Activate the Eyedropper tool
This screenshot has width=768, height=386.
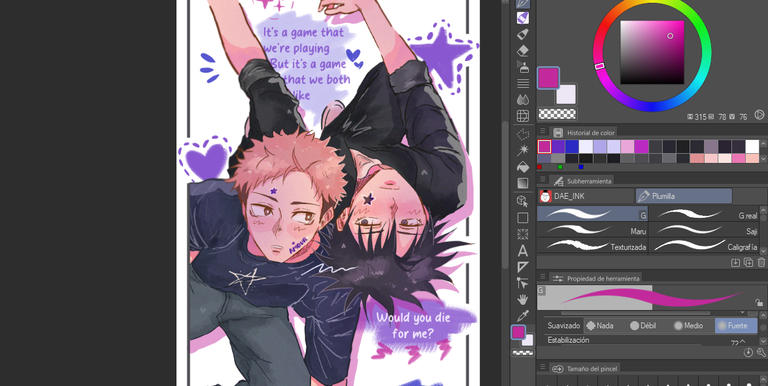click(523, 315)
